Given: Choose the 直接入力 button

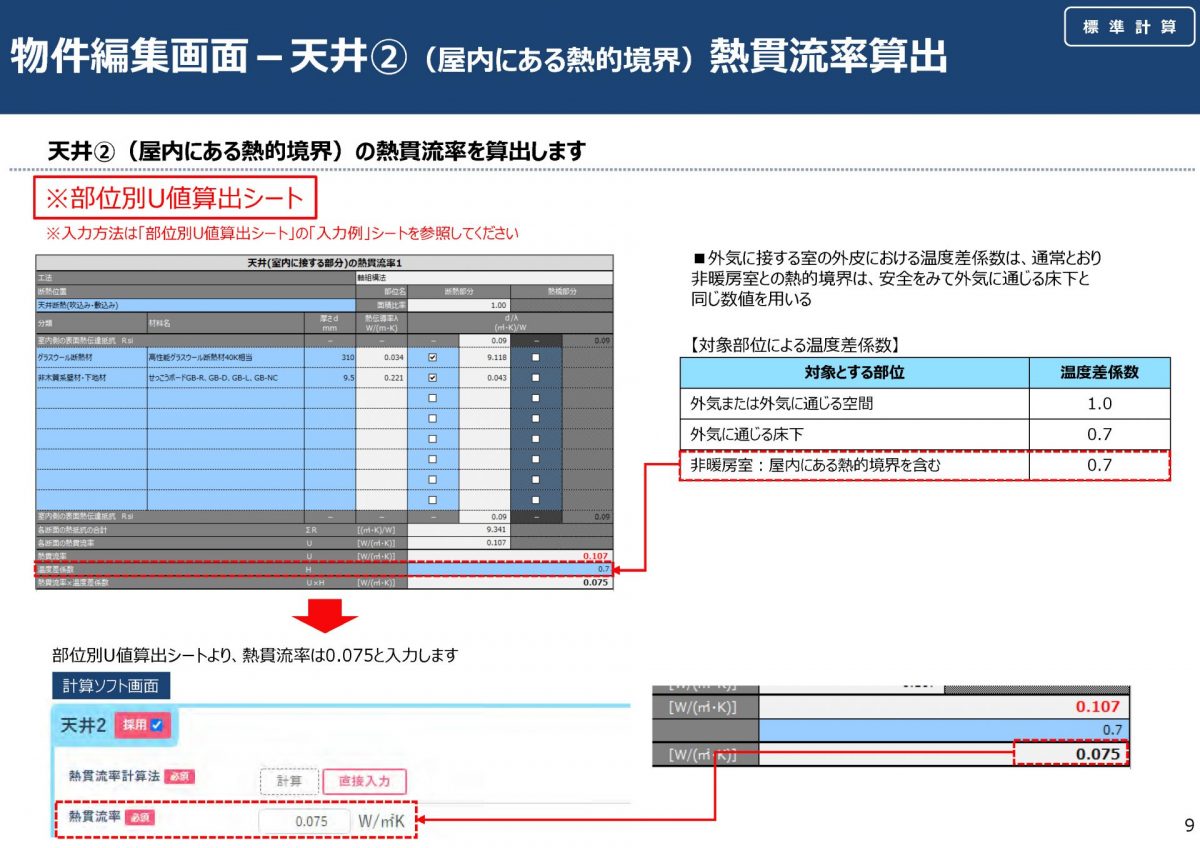Looking at the screenshot, I should (363, 781).
